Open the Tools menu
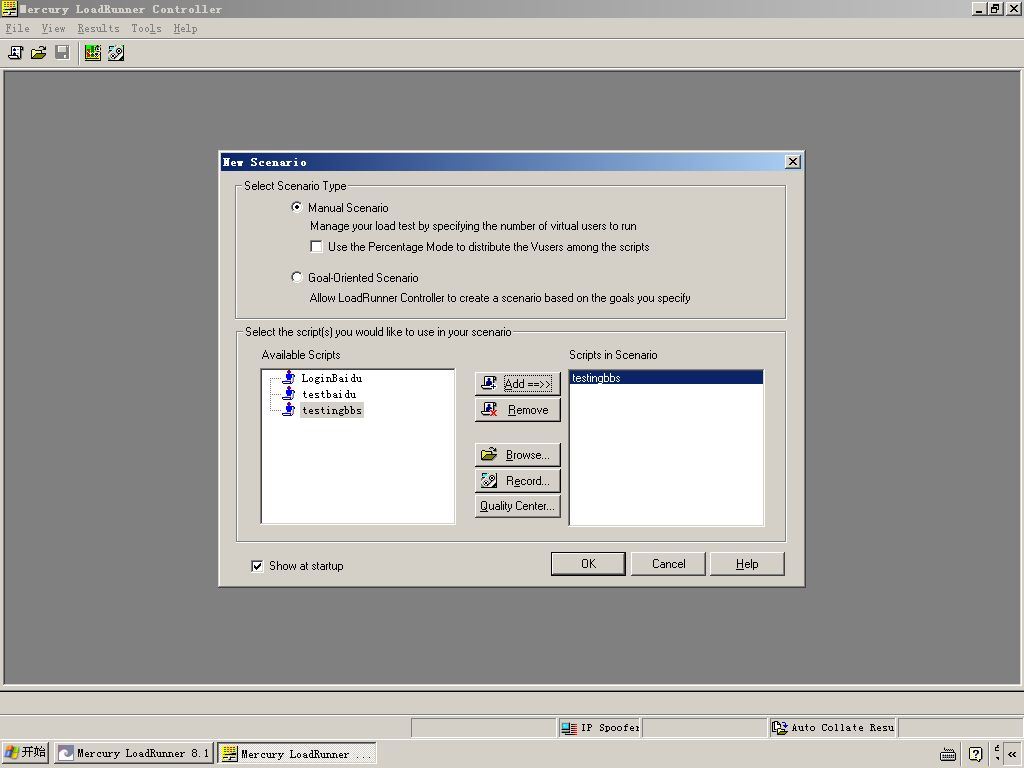 click(x=146, y=28)
